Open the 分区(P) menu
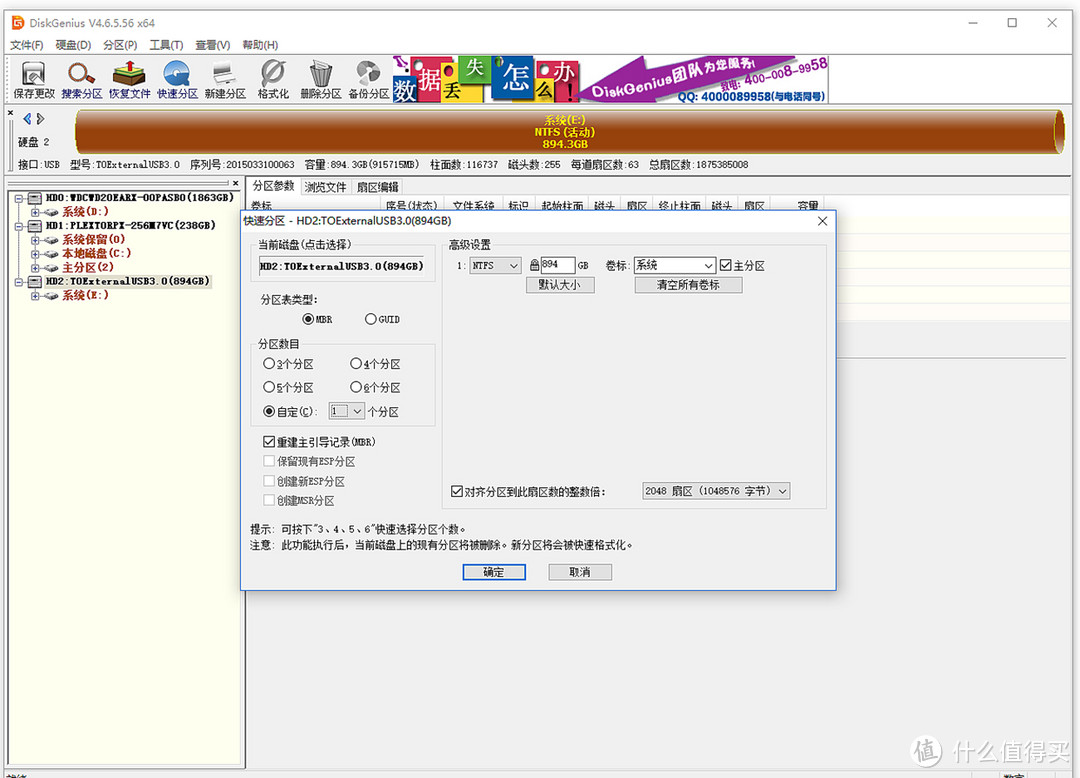Screen dimensions: 1080x778 click(120, 45)
